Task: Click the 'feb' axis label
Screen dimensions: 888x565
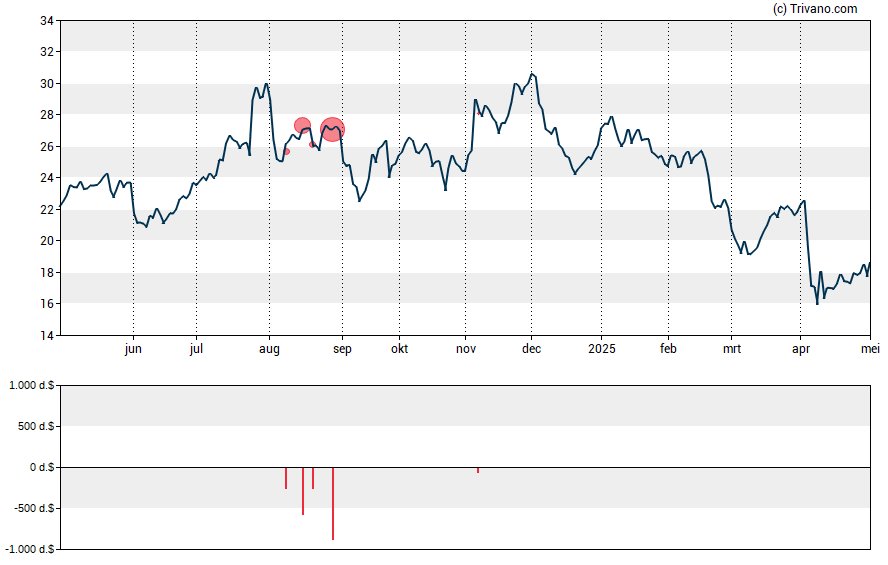Action: tap(668, 349)
